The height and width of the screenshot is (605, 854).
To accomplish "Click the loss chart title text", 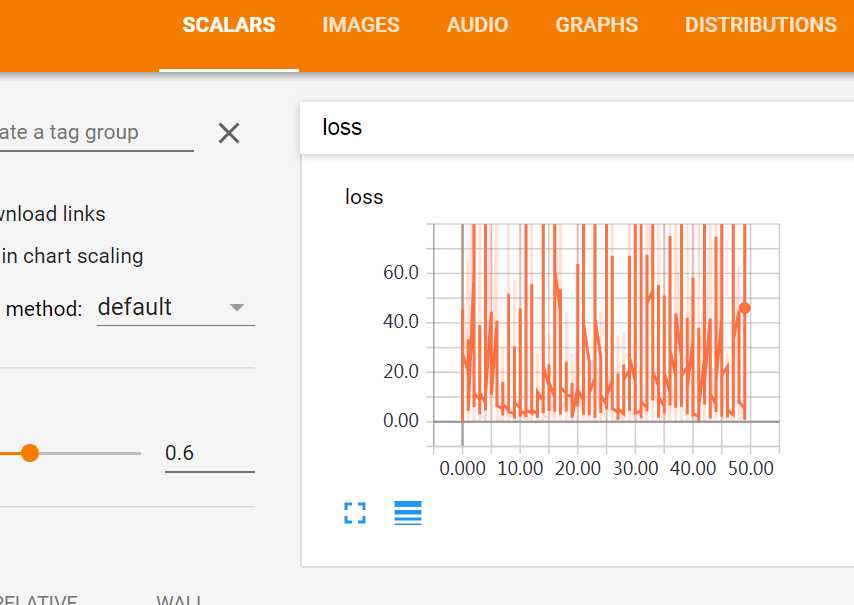I will tap(364, 197).
